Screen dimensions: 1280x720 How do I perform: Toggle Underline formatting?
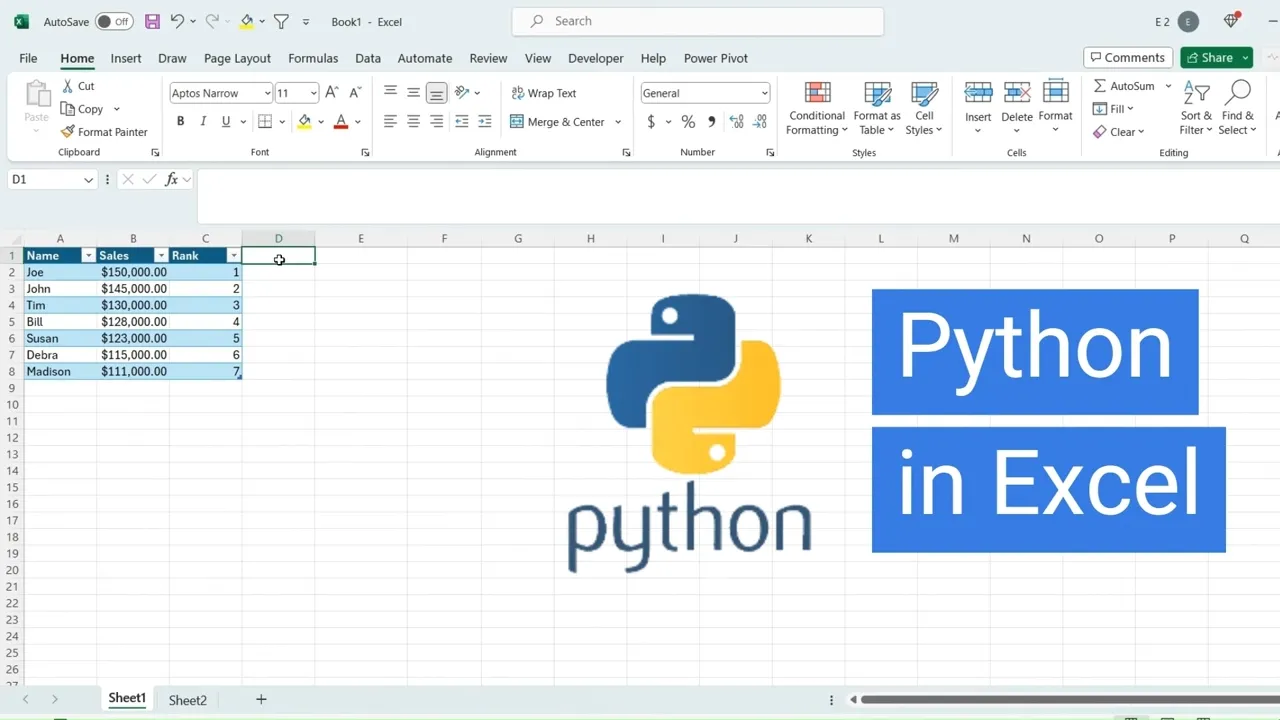[x=226, y=122]
